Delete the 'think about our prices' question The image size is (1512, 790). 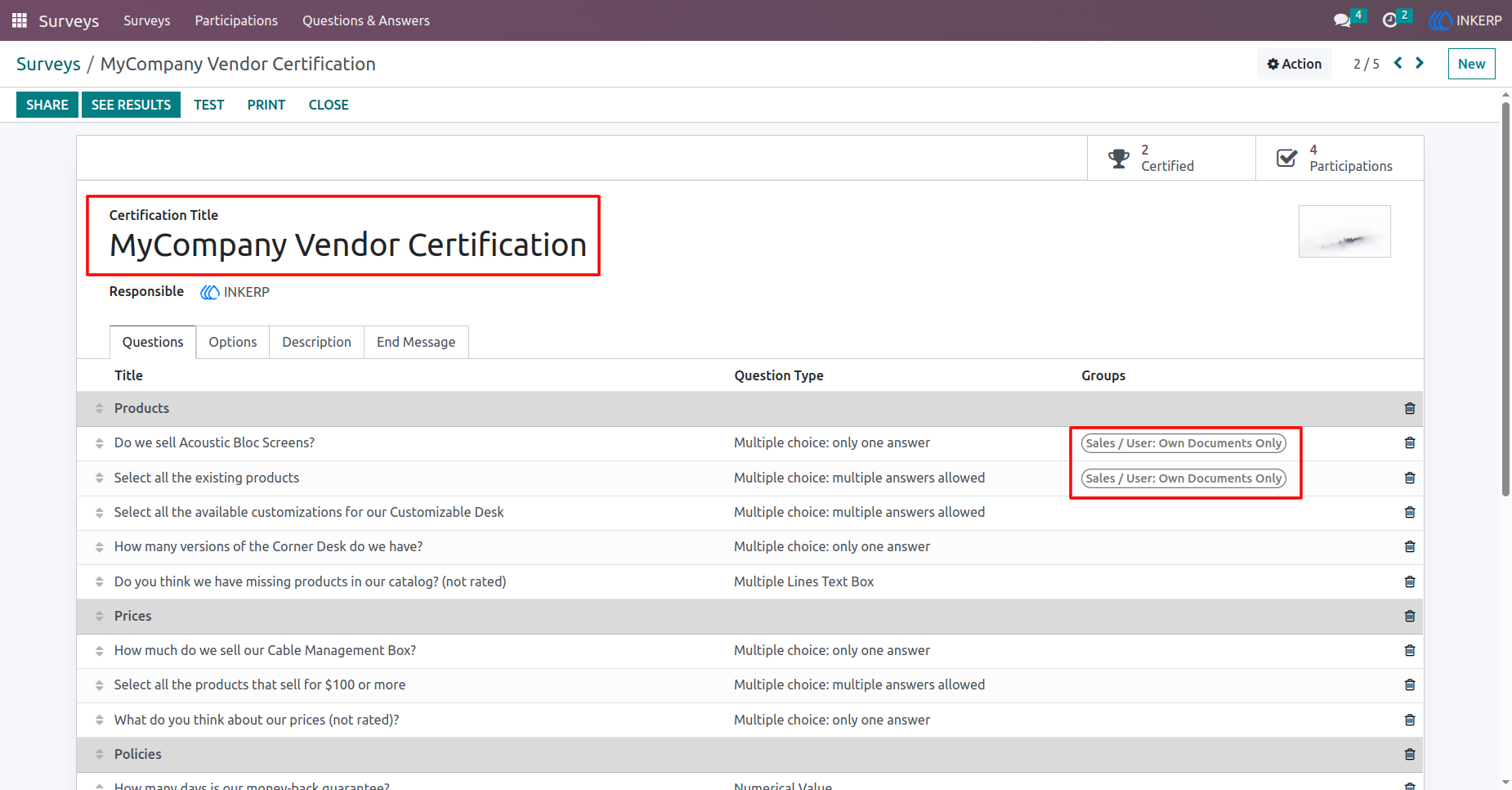[x=1410, y=720]
